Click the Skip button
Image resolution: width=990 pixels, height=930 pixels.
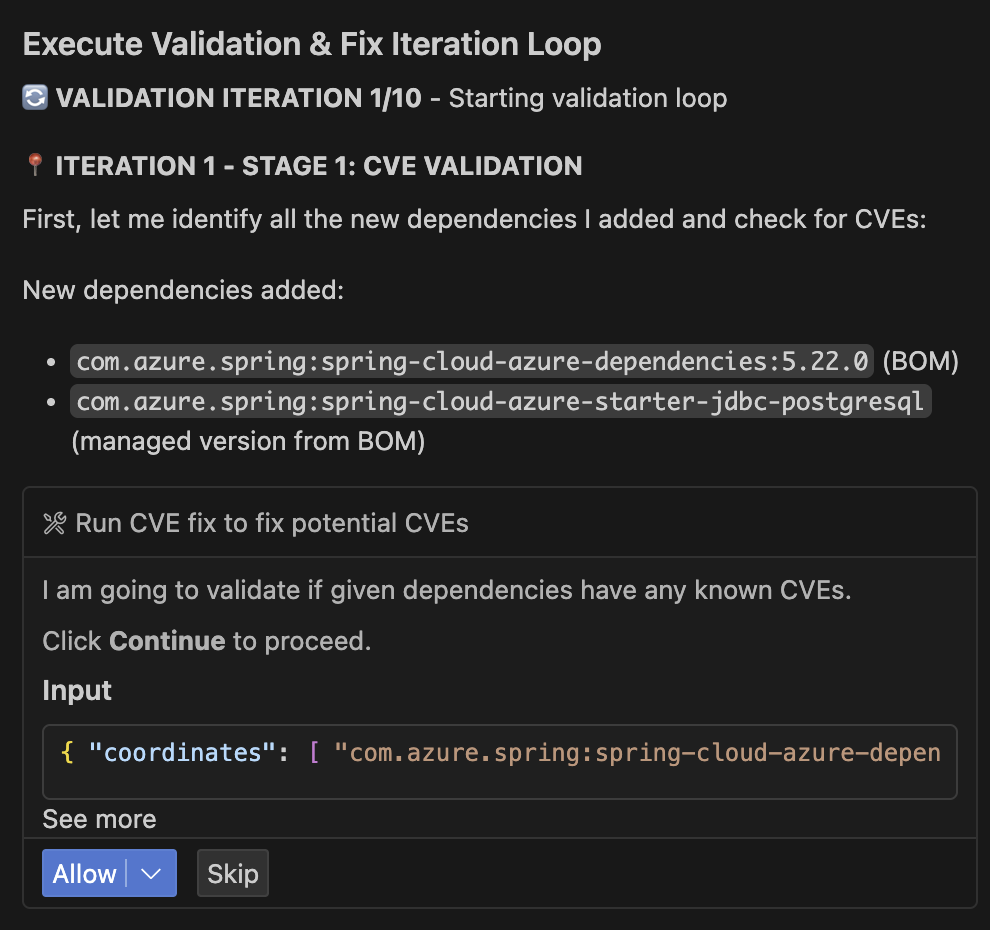tap(232, 873)
